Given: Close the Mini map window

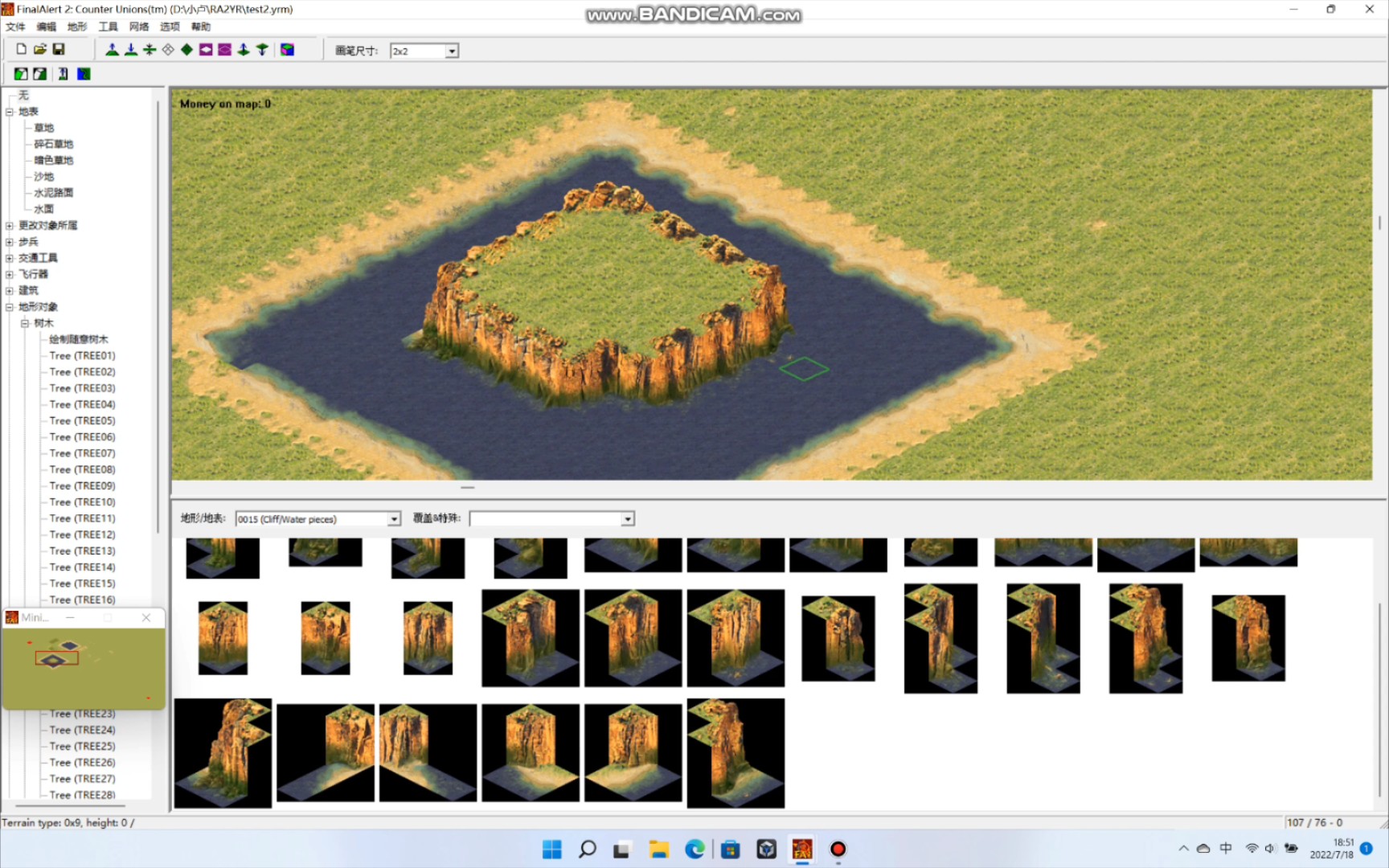Looking at the screenshot, I should tap(146, 617).
